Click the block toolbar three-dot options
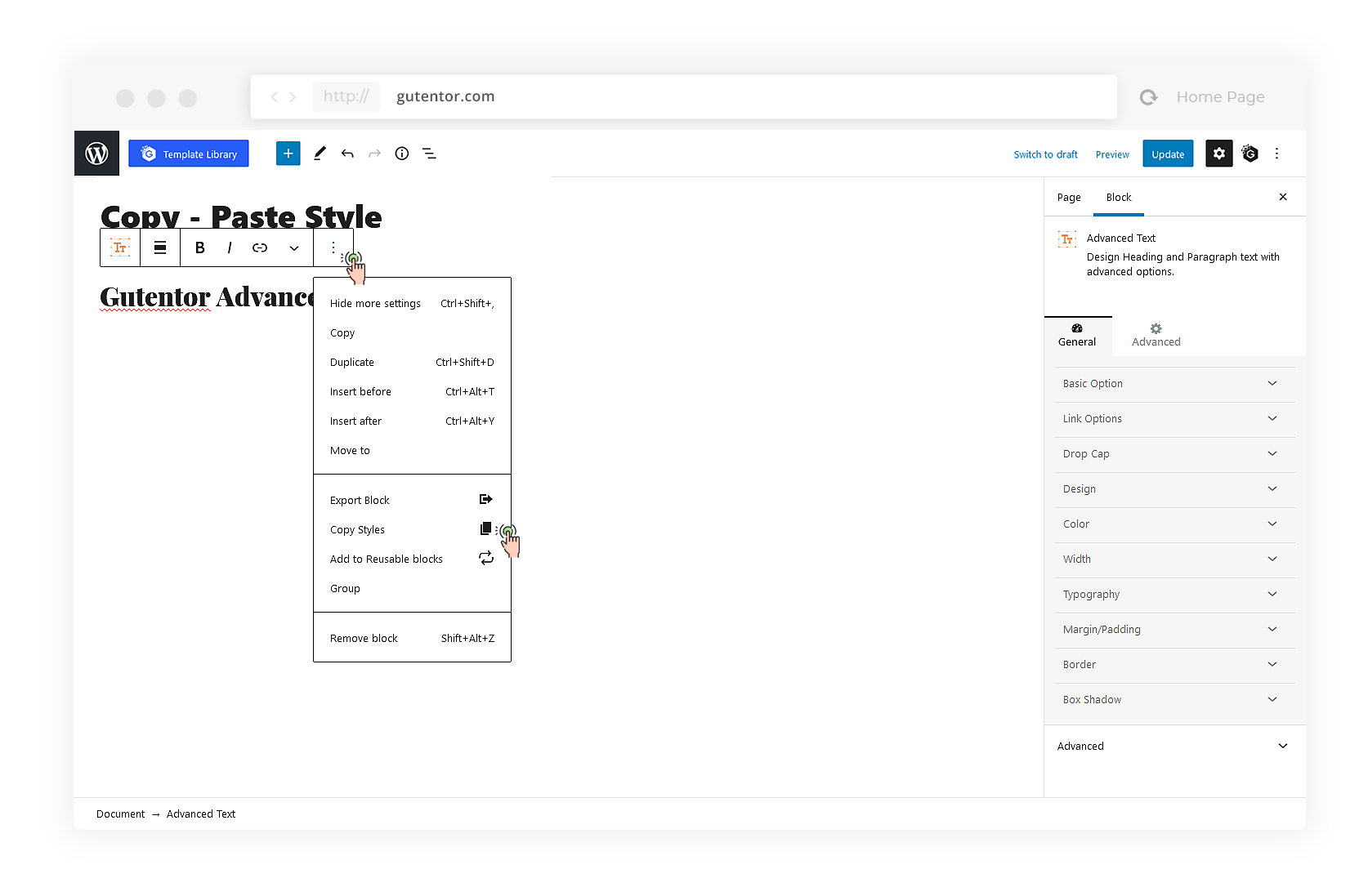 333,247
